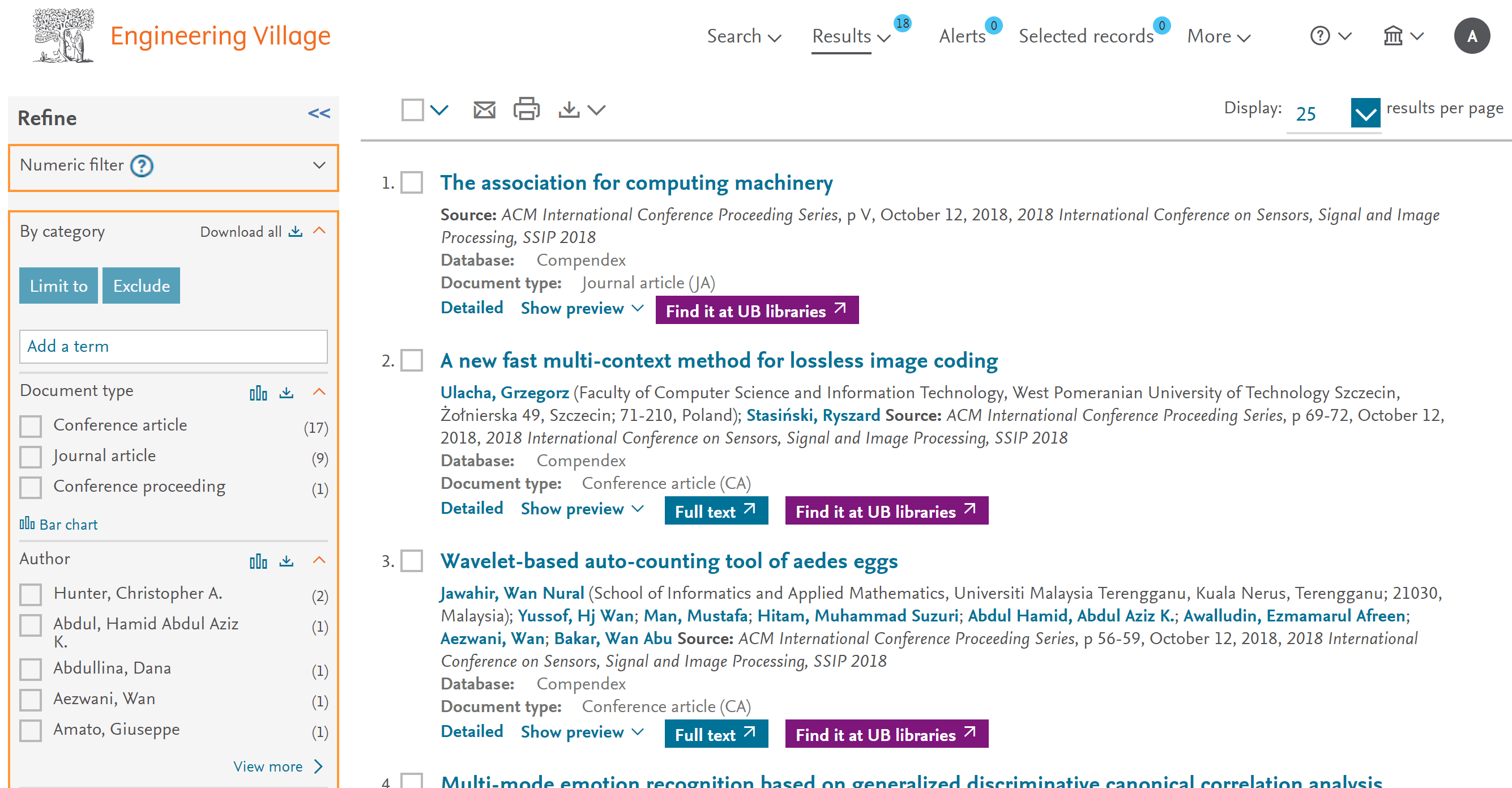The image size is (1512, 788).
Task: Check author Abdullina, Dana
Action: (31, 670)
